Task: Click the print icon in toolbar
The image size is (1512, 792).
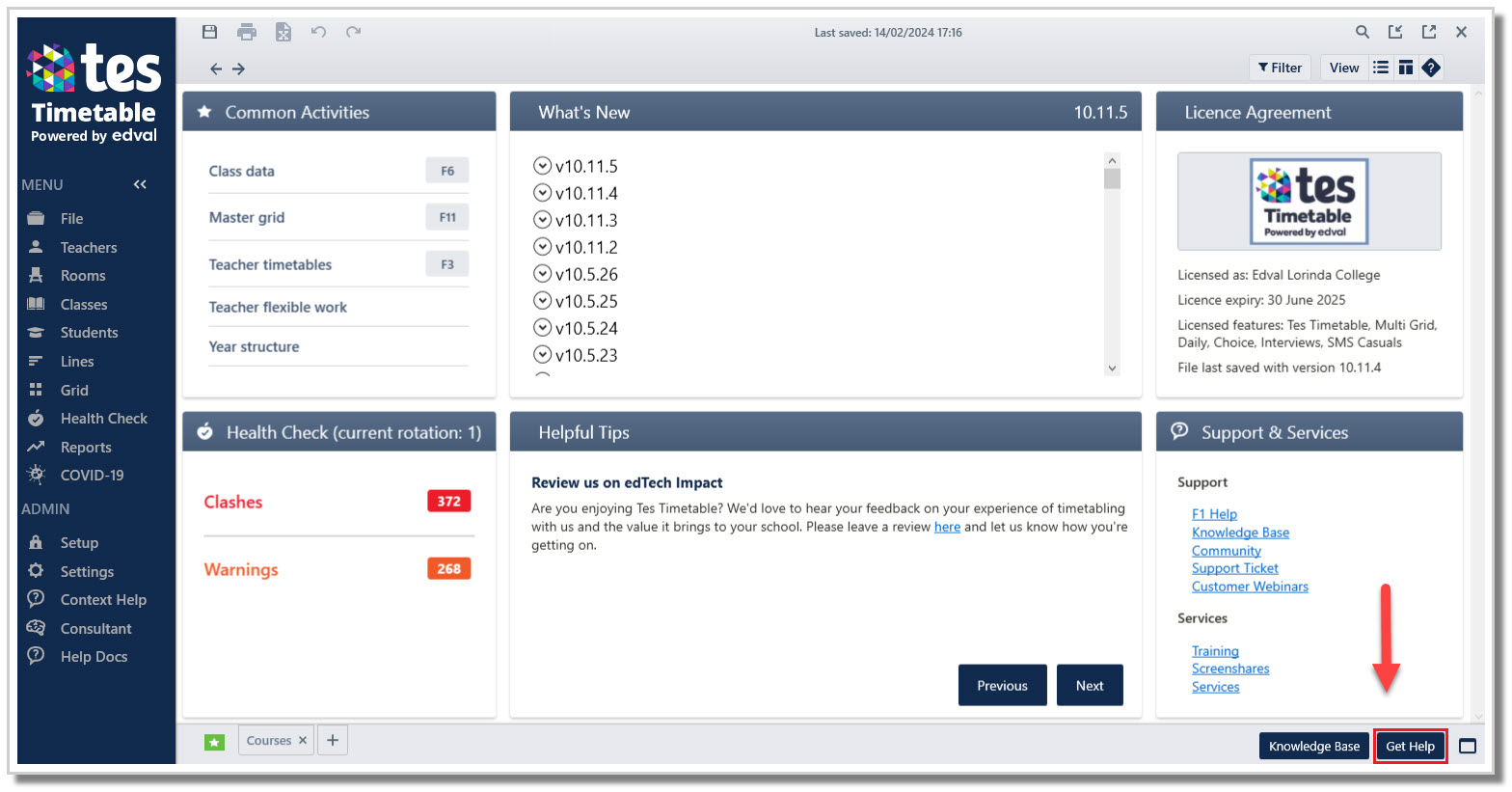Action: point(247,32)
